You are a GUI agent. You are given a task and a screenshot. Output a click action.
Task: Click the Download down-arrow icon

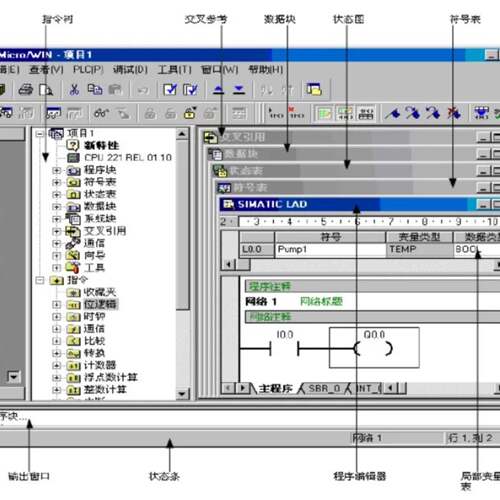pyautogui.click(x=239, y=89)
